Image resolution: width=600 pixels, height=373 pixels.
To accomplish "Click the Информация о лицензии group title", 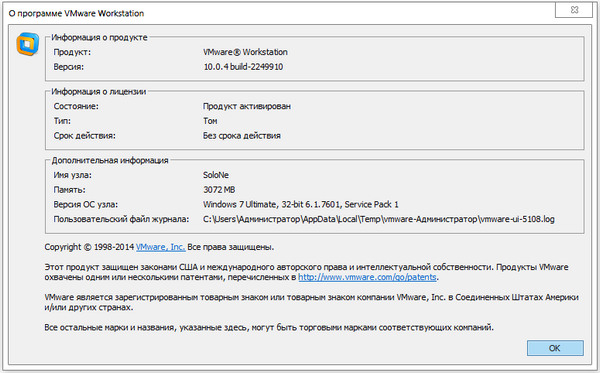I will click(98, 92).
